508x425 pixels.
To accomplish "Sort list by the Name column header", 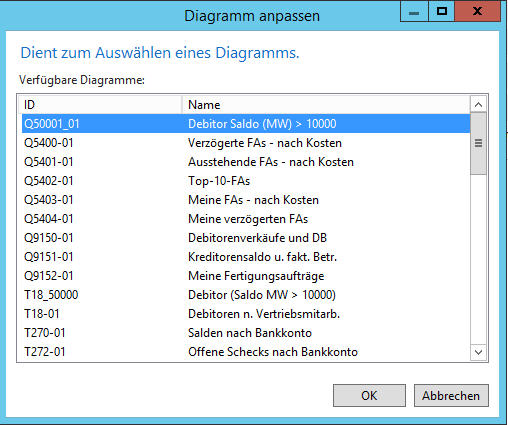I will [326, 105].
